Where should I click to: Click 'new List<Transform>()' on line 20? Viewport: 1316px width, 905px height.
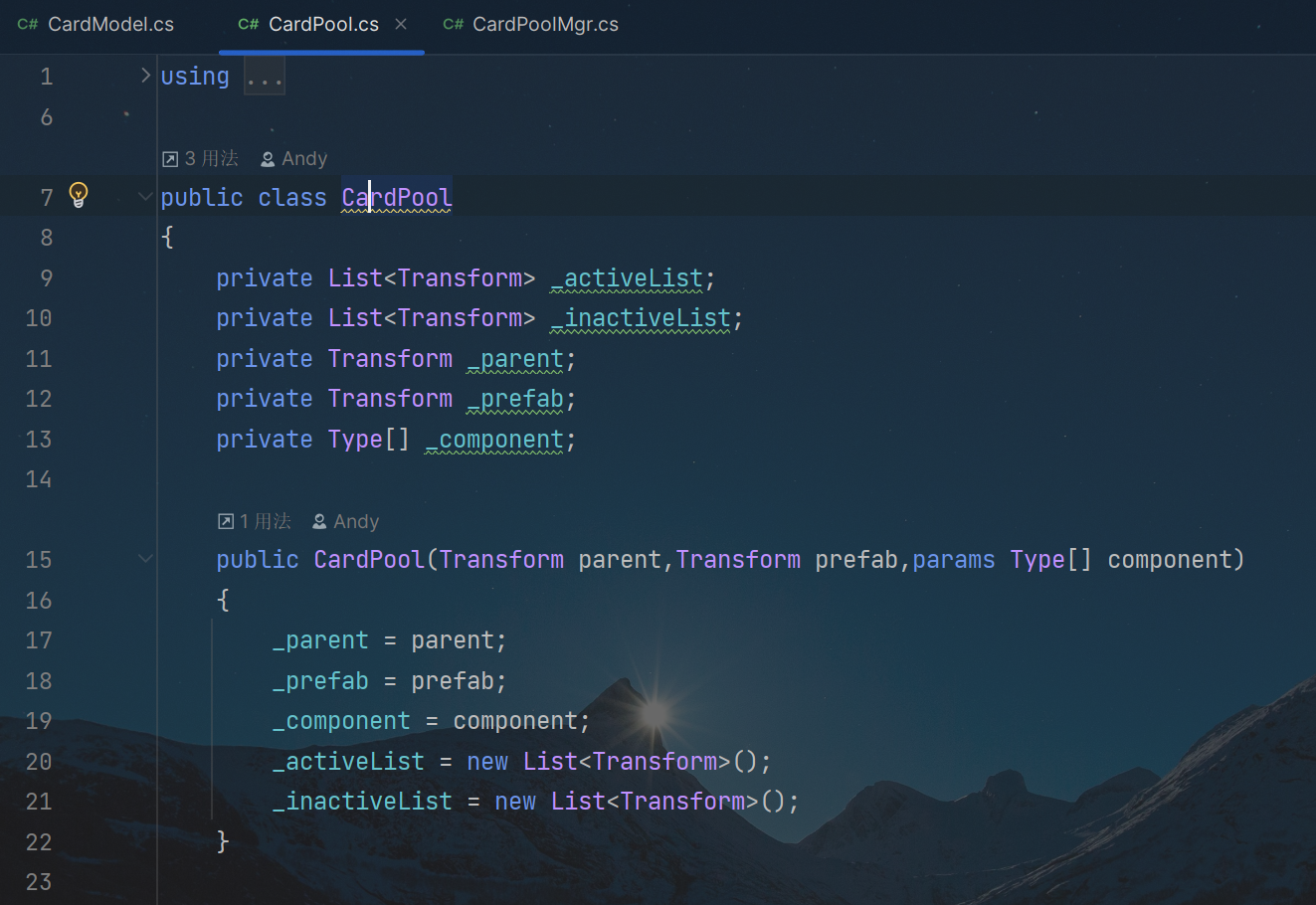[613, 762]
